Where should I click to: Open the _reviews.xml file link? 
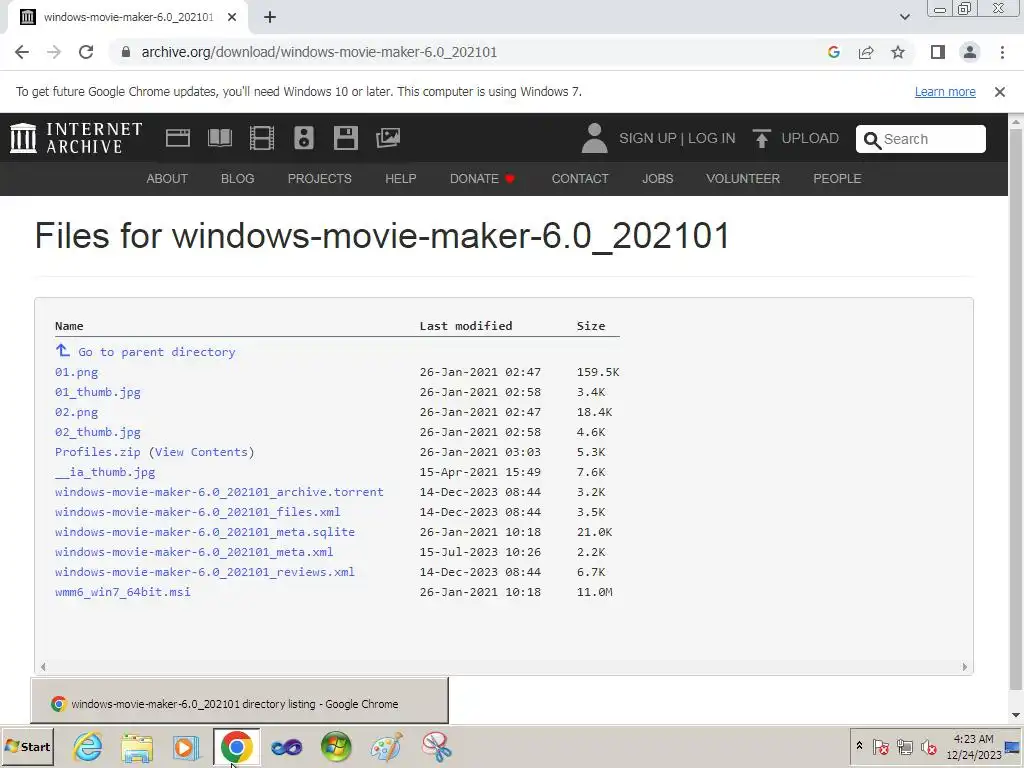click(205, 571)
